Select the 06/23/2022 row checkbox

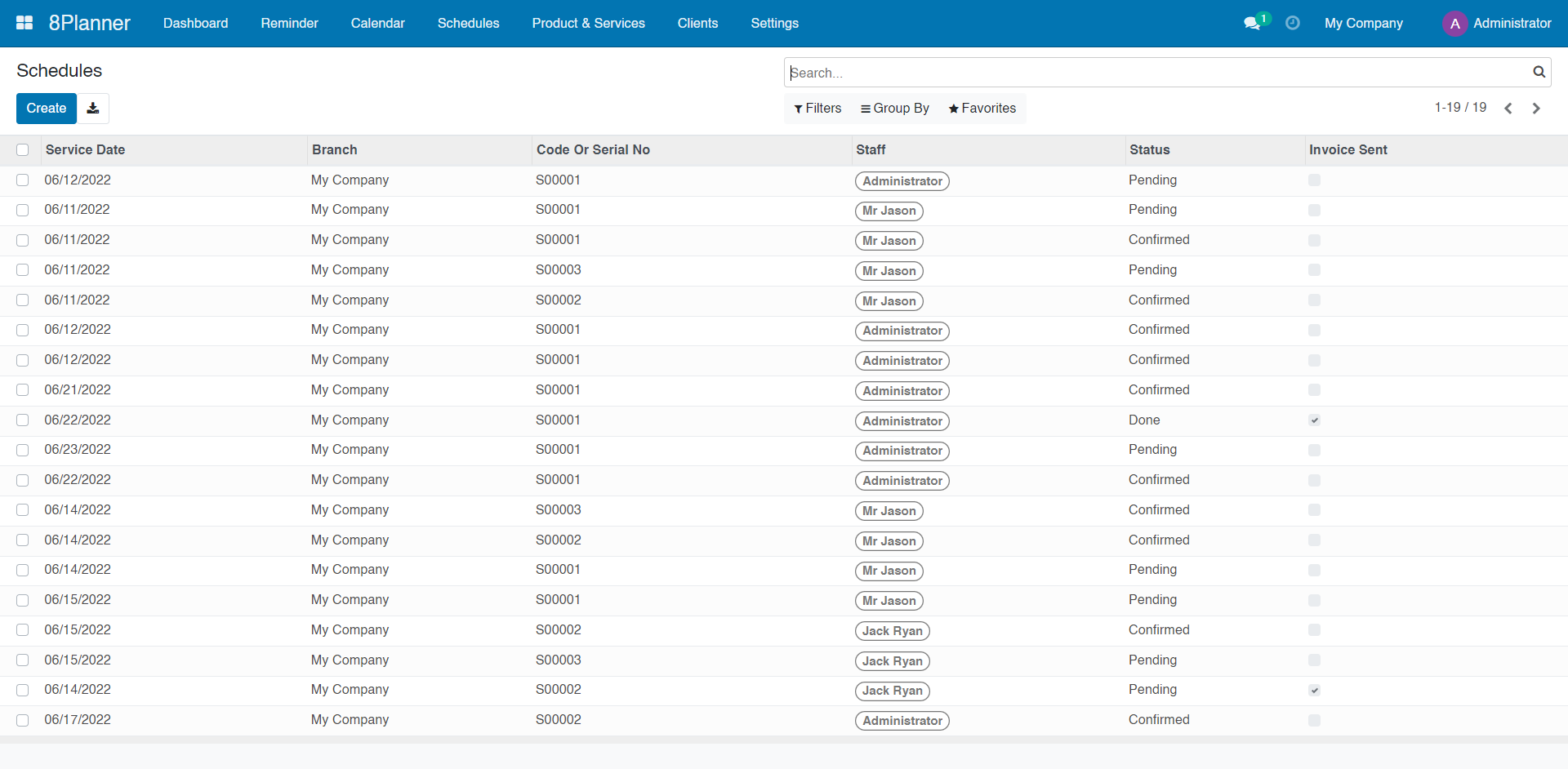pyautogui.click(x=22, y=450)
